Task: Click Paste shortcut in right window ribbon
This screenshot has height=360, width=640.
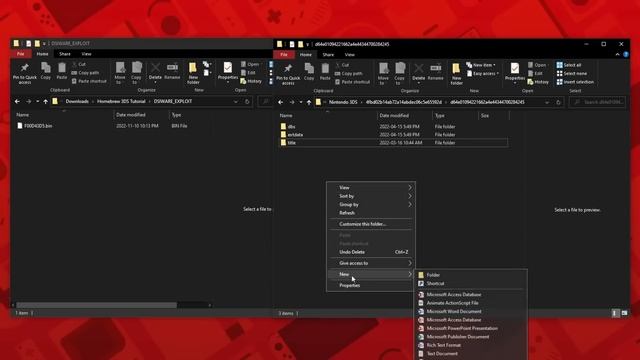Action: coord(352,82)
